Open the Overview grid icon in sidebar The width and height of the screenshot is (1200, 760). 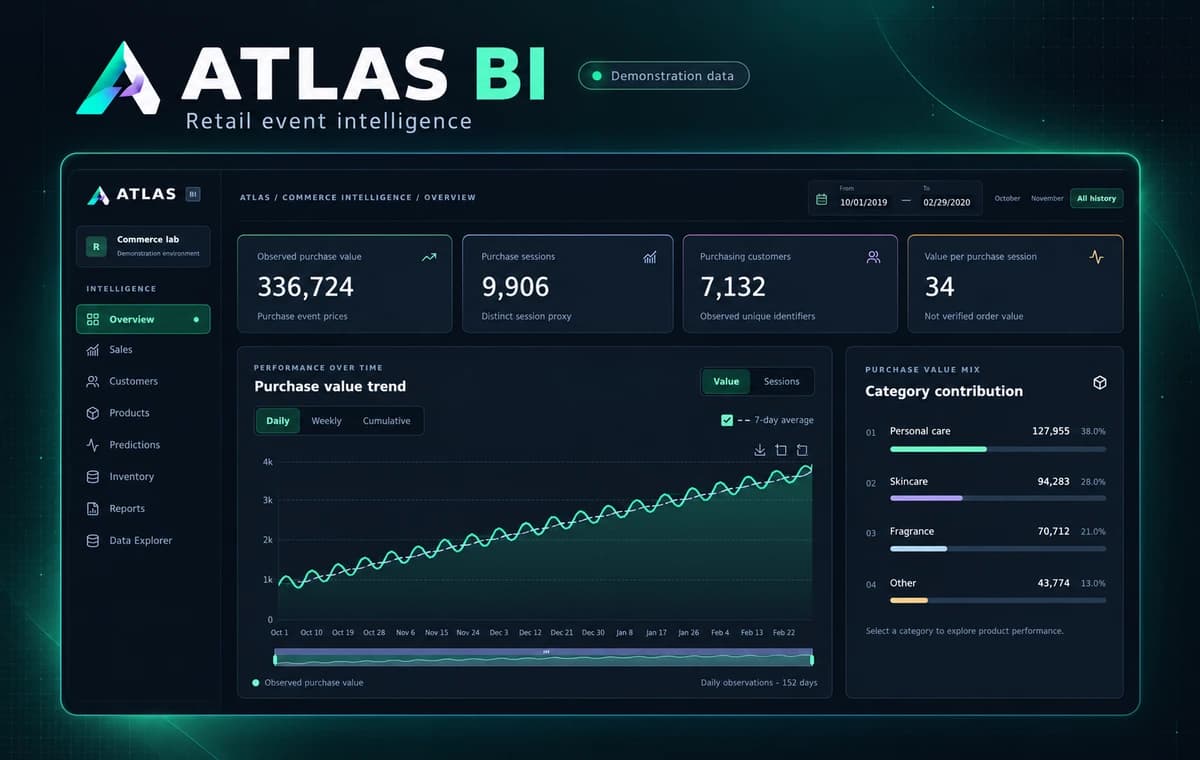tap(93, 320)
